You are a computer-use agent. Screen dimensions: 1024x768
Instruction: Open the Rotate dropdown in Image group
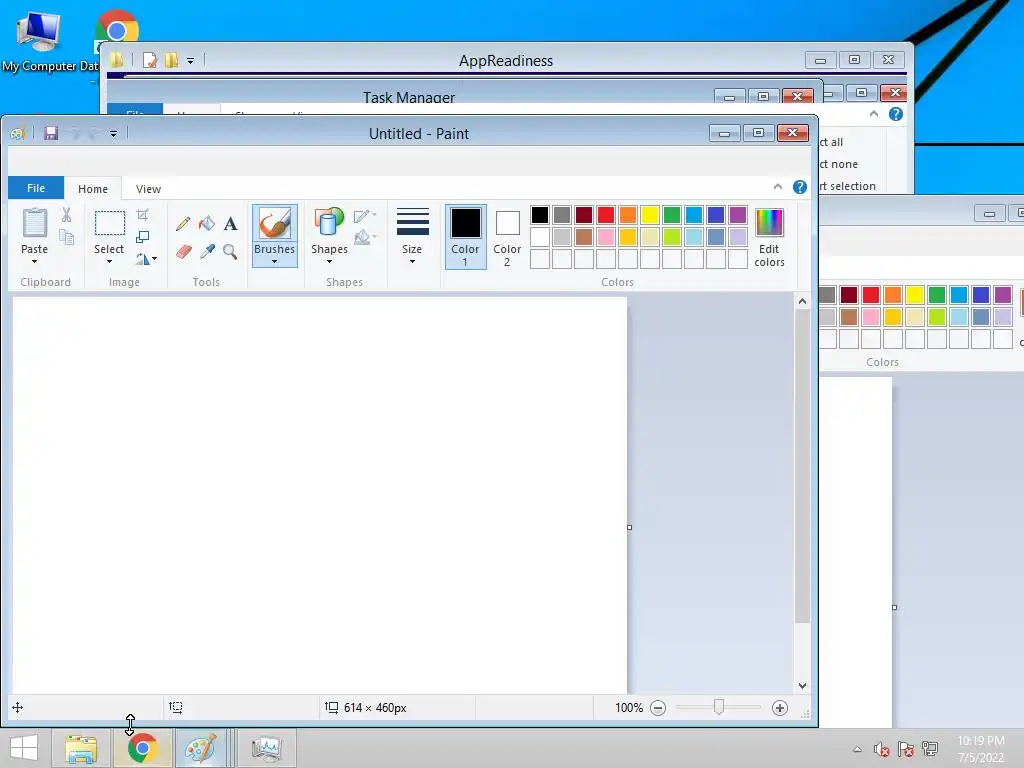pos(146,259)
